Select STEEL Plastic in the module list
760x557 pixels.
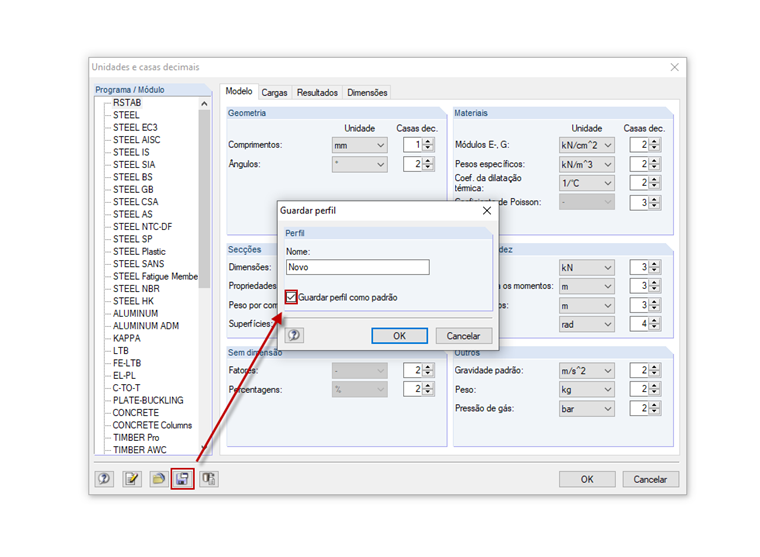[139, 252]
